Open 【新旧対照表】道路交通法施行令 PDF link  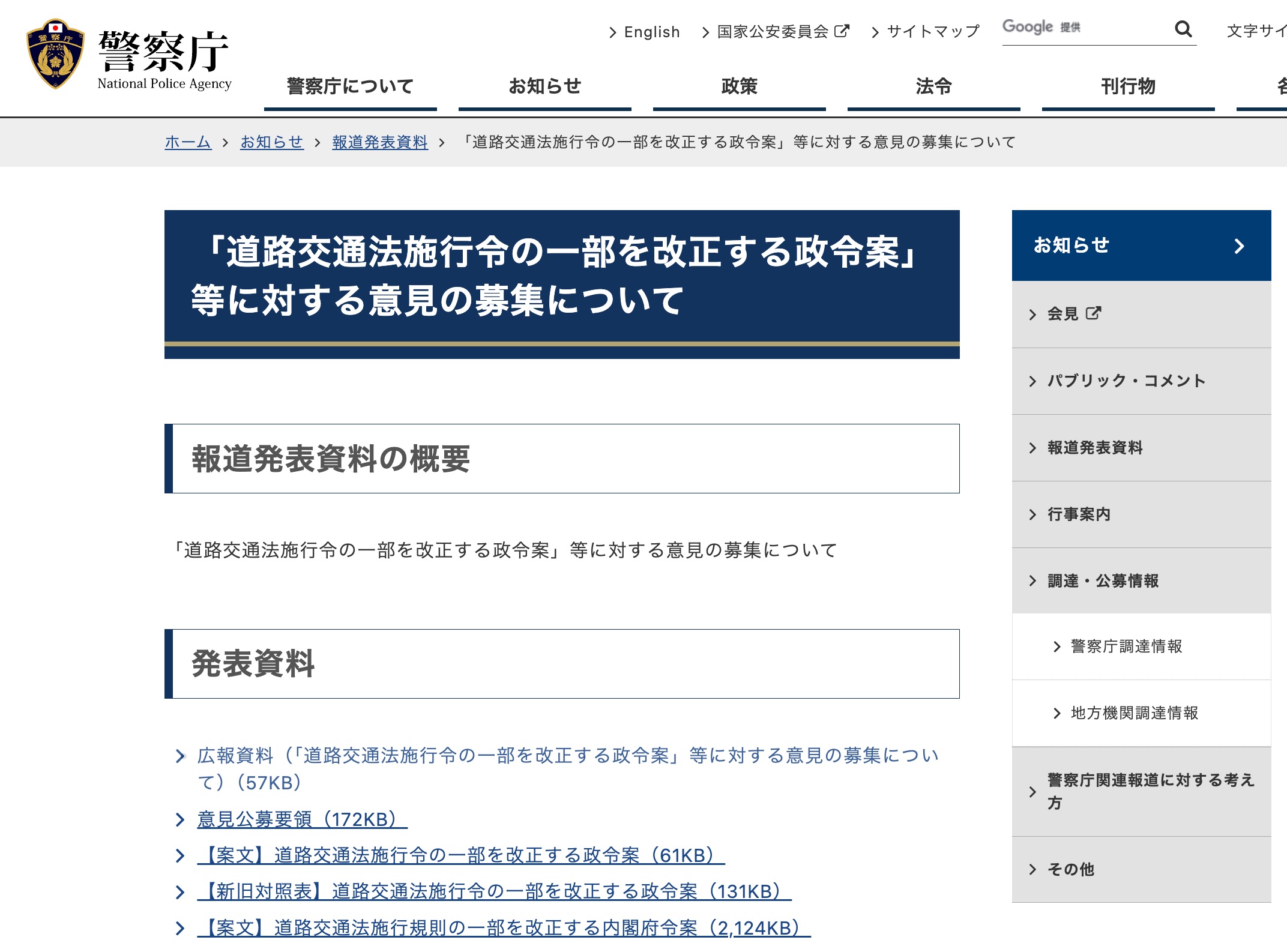[x=493, y=892]
